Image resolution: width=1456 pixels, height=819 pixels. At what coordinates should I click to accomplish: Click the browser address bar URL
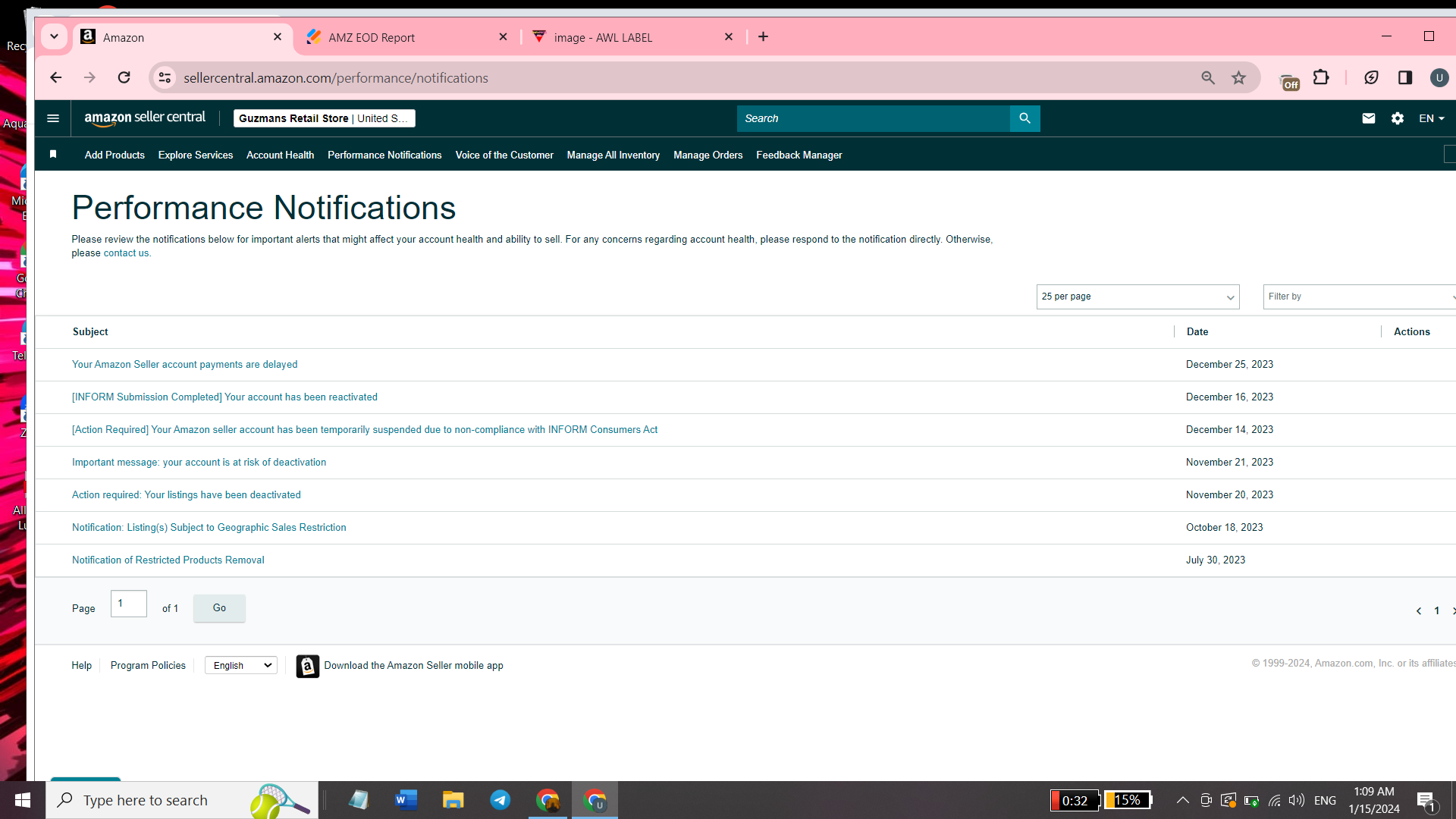(x=336, y=78)
